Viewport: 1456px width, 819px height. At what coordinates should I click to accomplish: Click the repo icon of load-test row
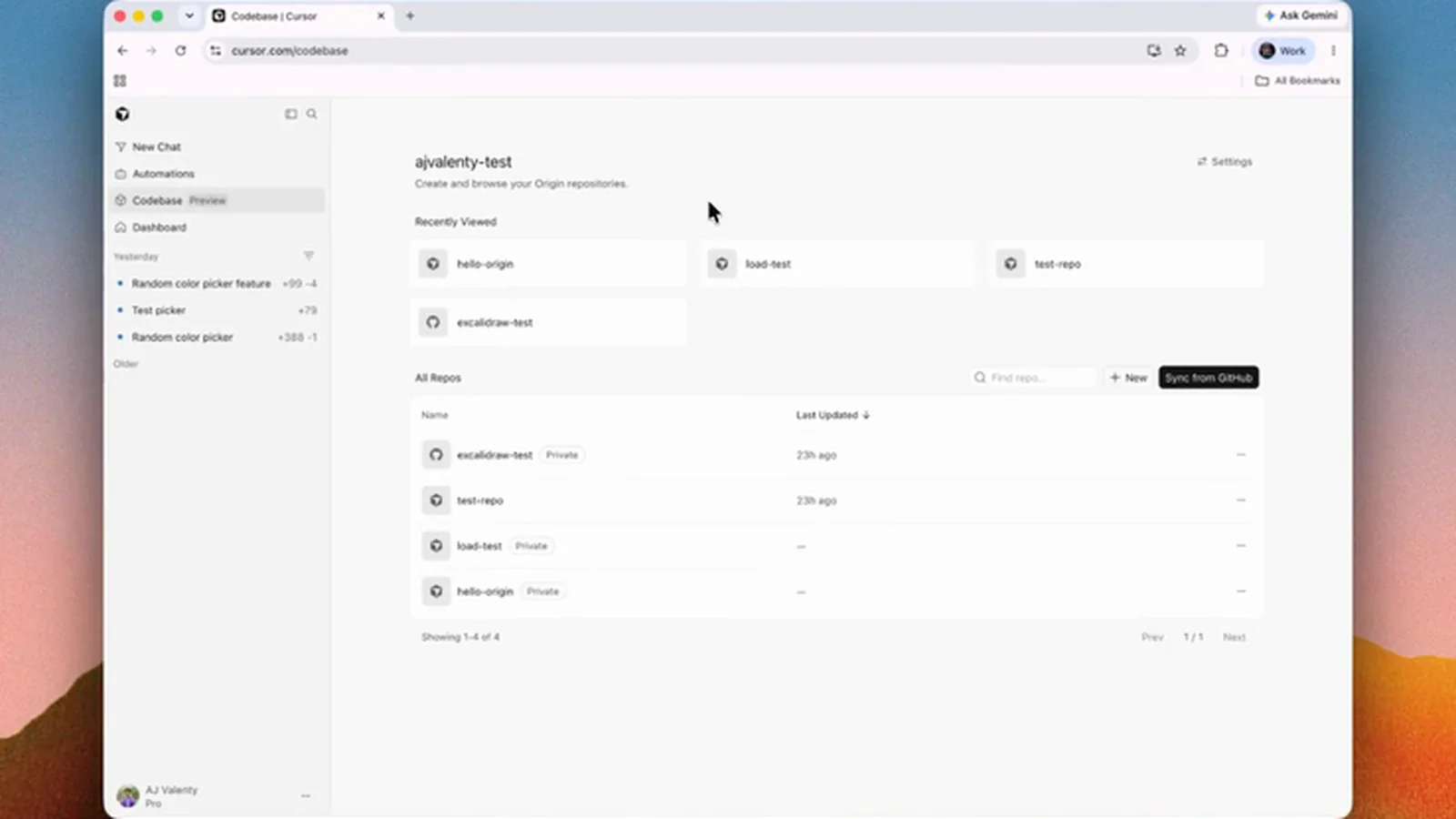pyautogui.click(x=436, y=546)
